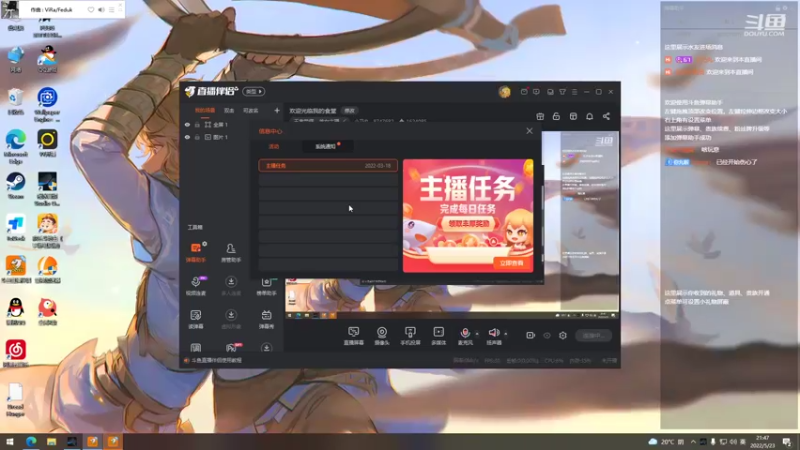
Task: Open the mode dropdown next to app logo
Action: coord(254,91)
